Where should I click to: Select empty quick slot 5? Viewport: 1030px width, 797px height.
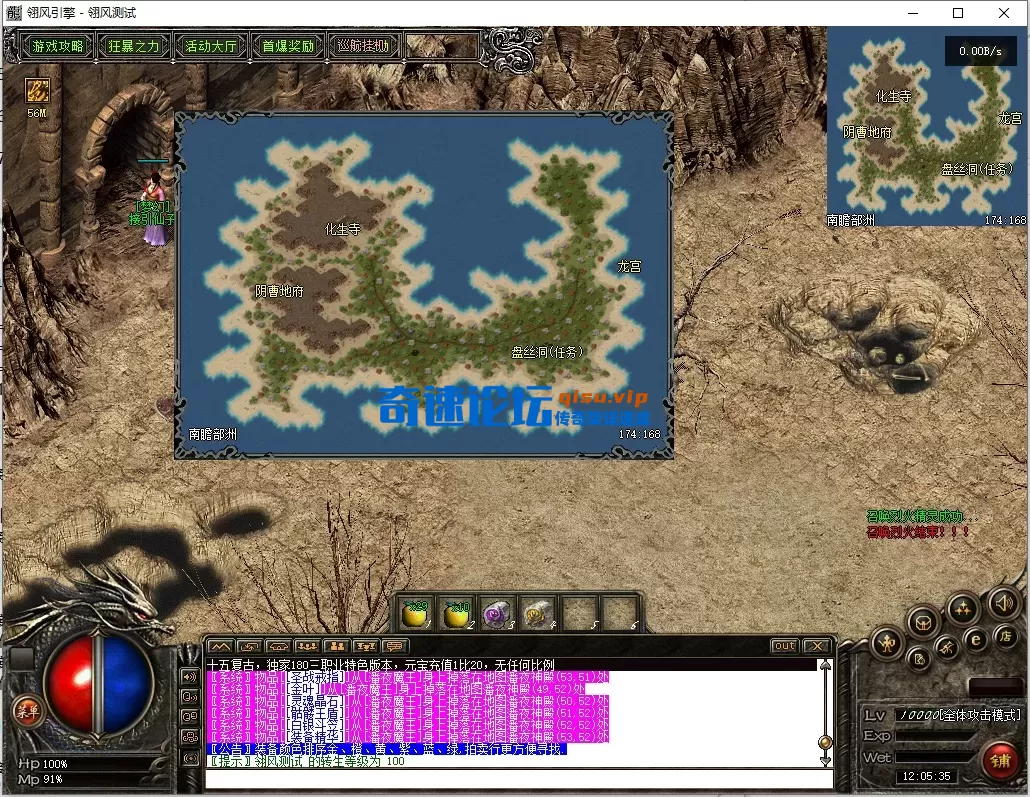579,614
